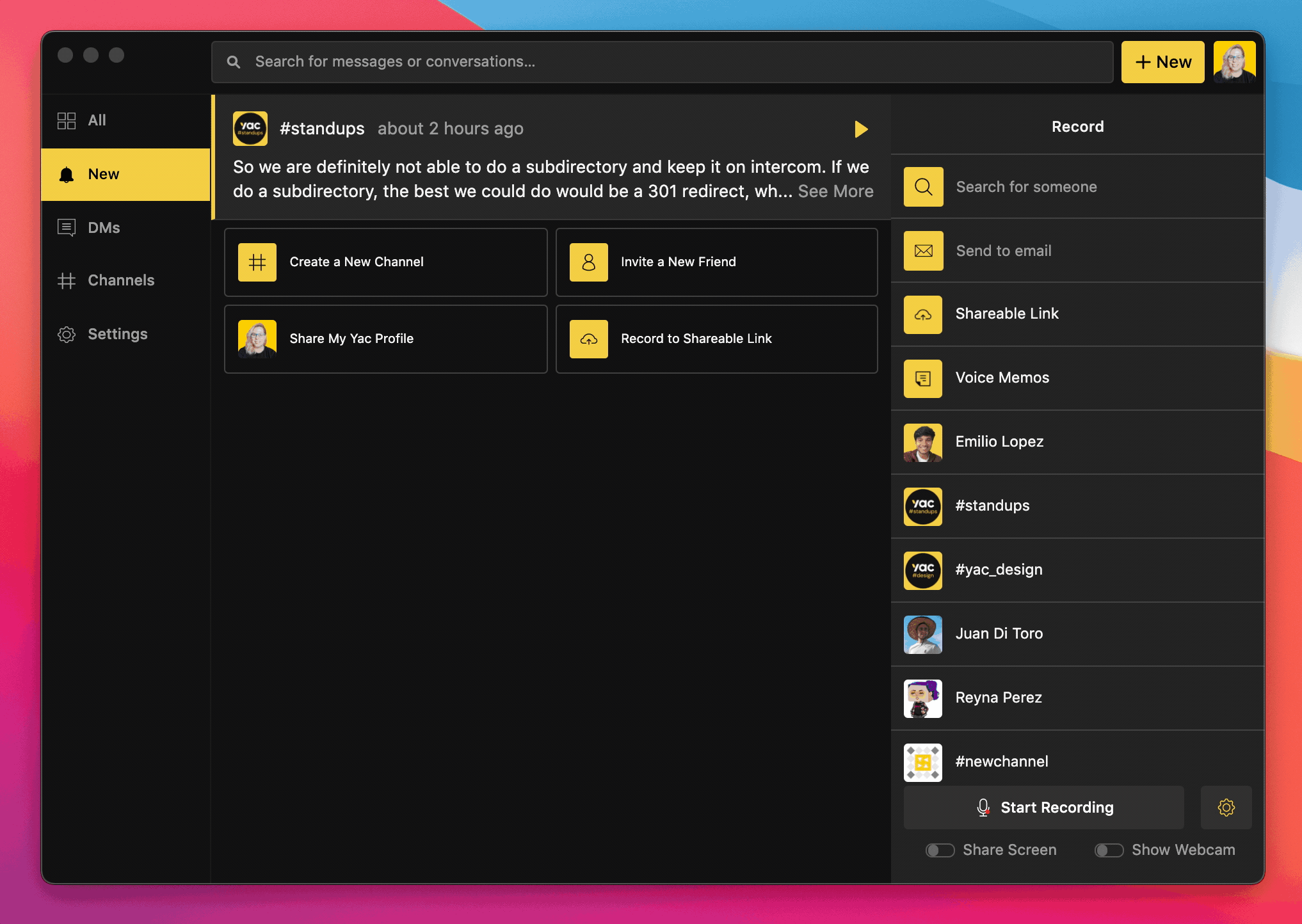
Task: Click the yellow search icon in Record panel
Action: click(923, 187)
